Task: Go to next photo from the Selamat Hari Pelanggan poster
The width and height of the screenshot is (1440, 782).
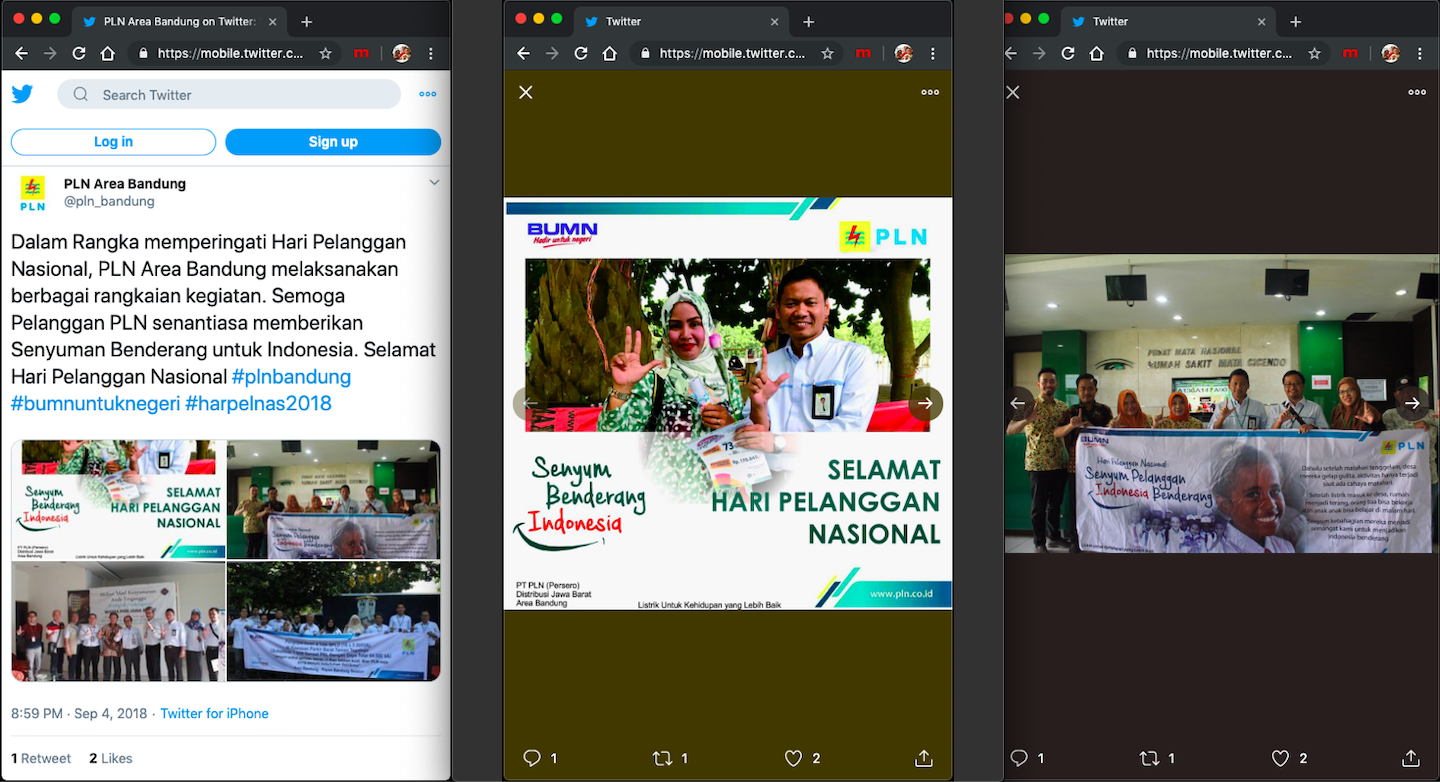Action: [x=925, y=403]
